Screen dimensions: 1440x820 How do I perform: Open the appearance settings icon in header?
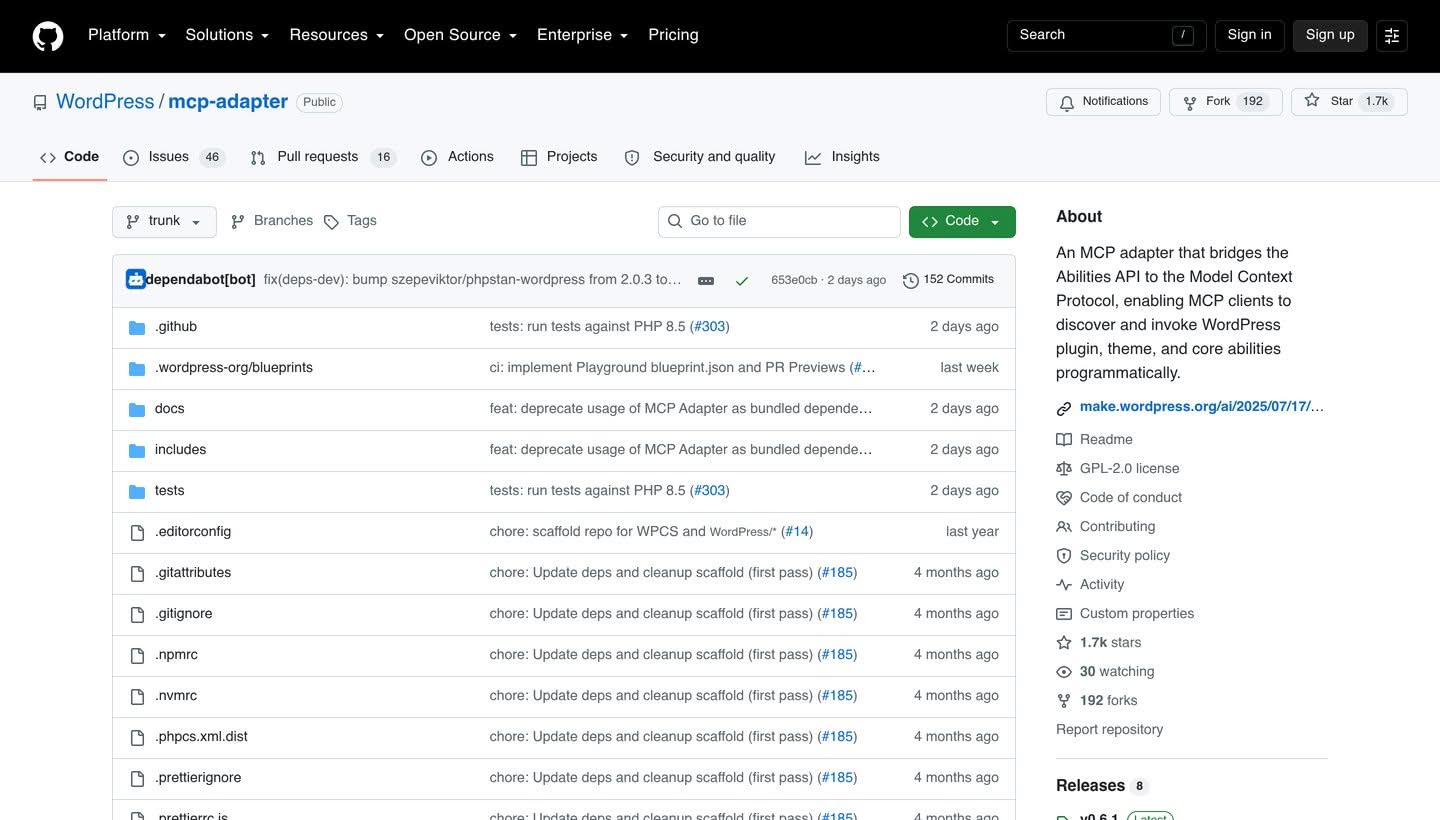click(1392, 36)
